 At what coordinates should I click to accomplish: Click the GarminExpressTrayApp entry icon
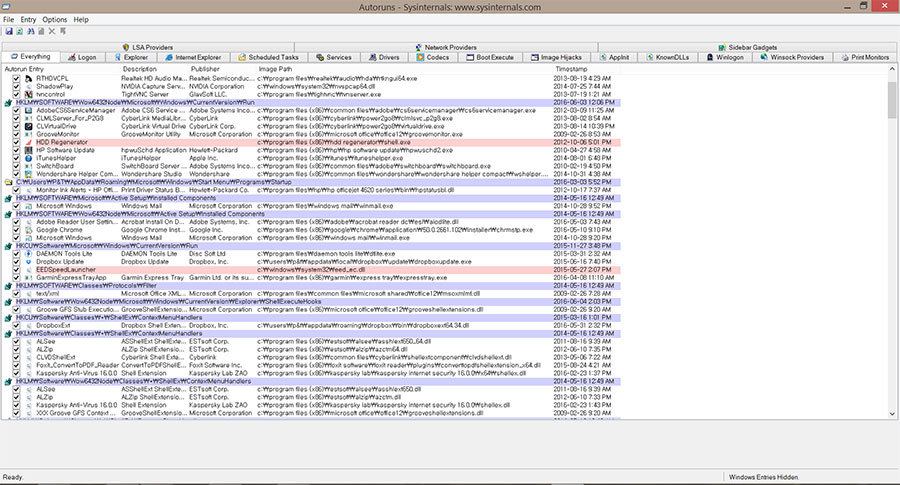pyautogui.click(x=28, y=278)
